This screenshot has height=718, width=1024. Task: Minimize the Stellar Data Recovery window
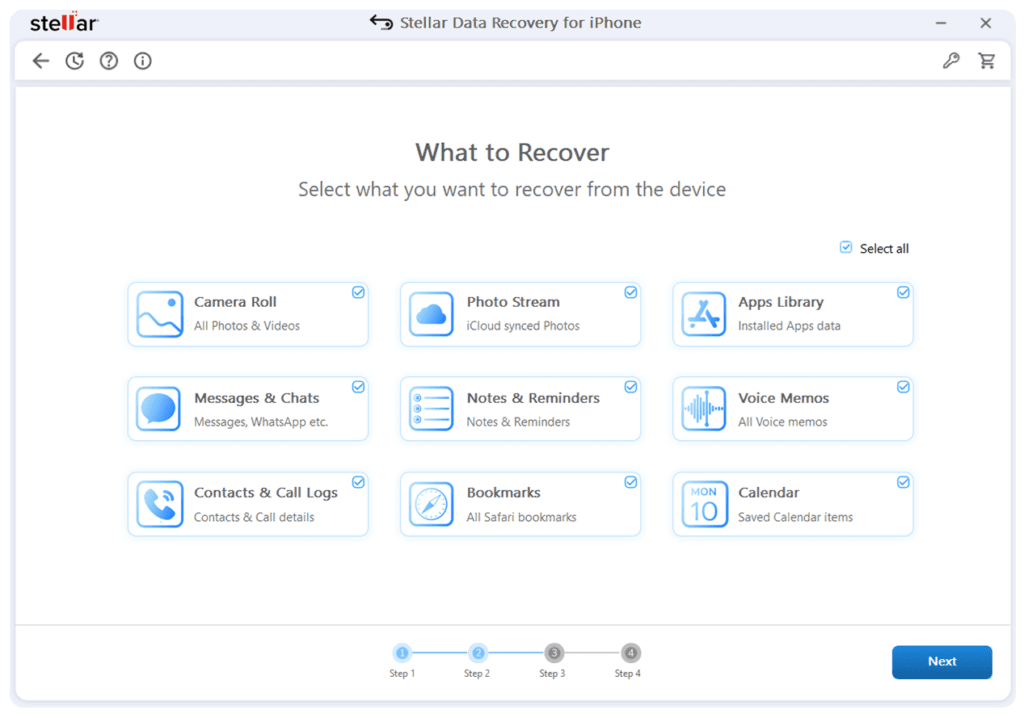pyautogui.click(x=940, y=23)
